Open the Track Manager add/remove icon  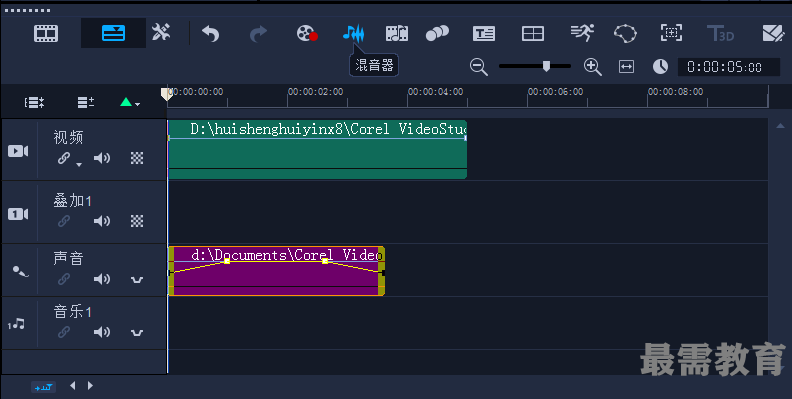coord(85,103)
